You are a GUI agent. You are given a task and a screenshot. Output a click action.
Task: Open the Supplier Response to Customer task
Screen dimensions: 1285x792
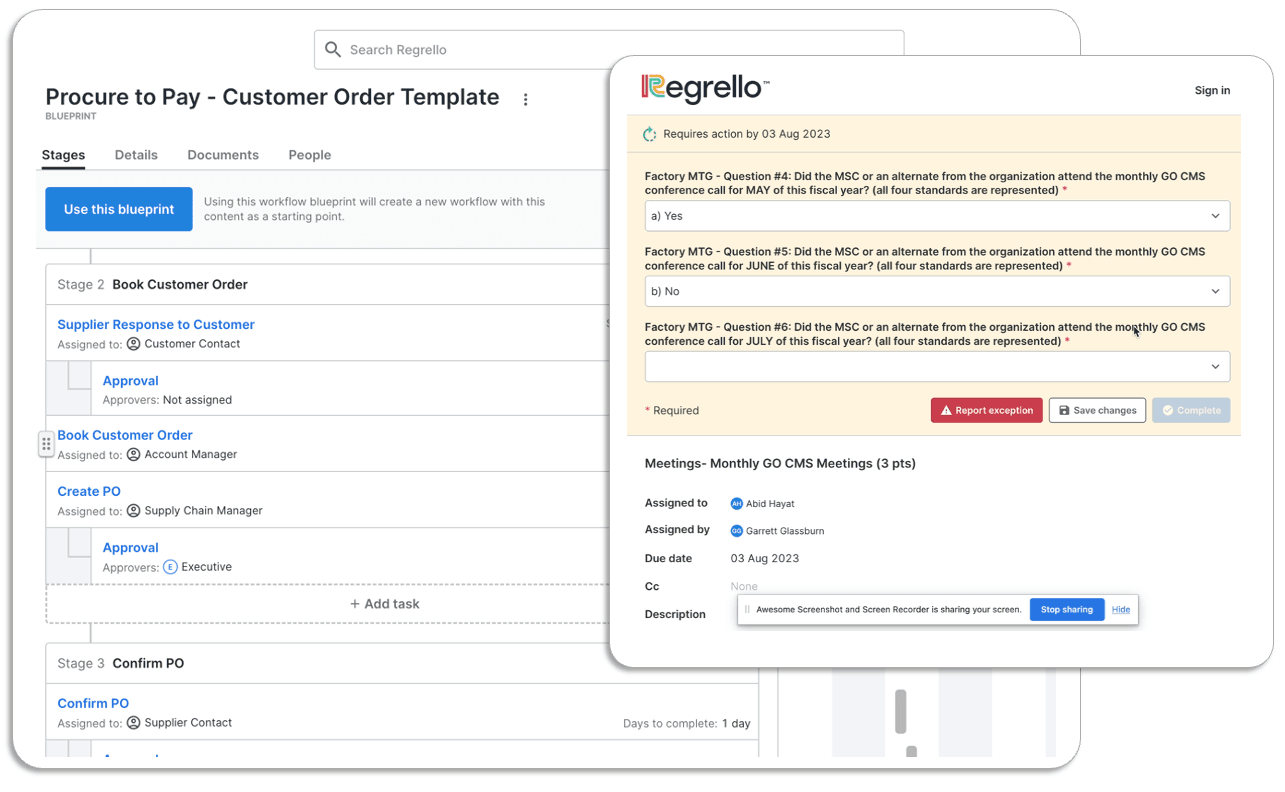pos(156,324)
